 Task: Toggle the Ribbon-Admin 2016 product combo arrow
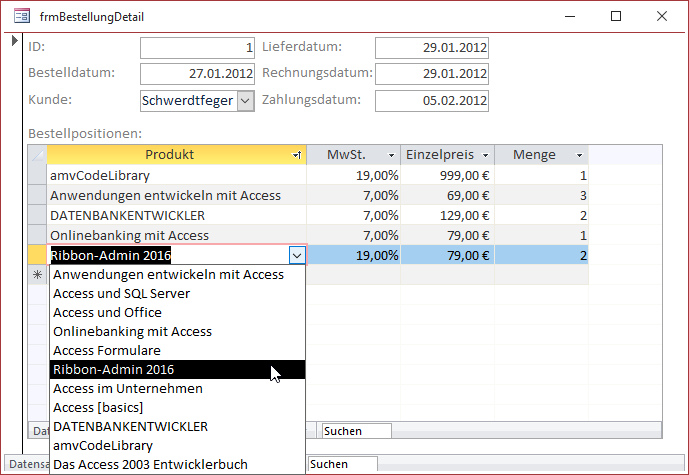point(297,255)
